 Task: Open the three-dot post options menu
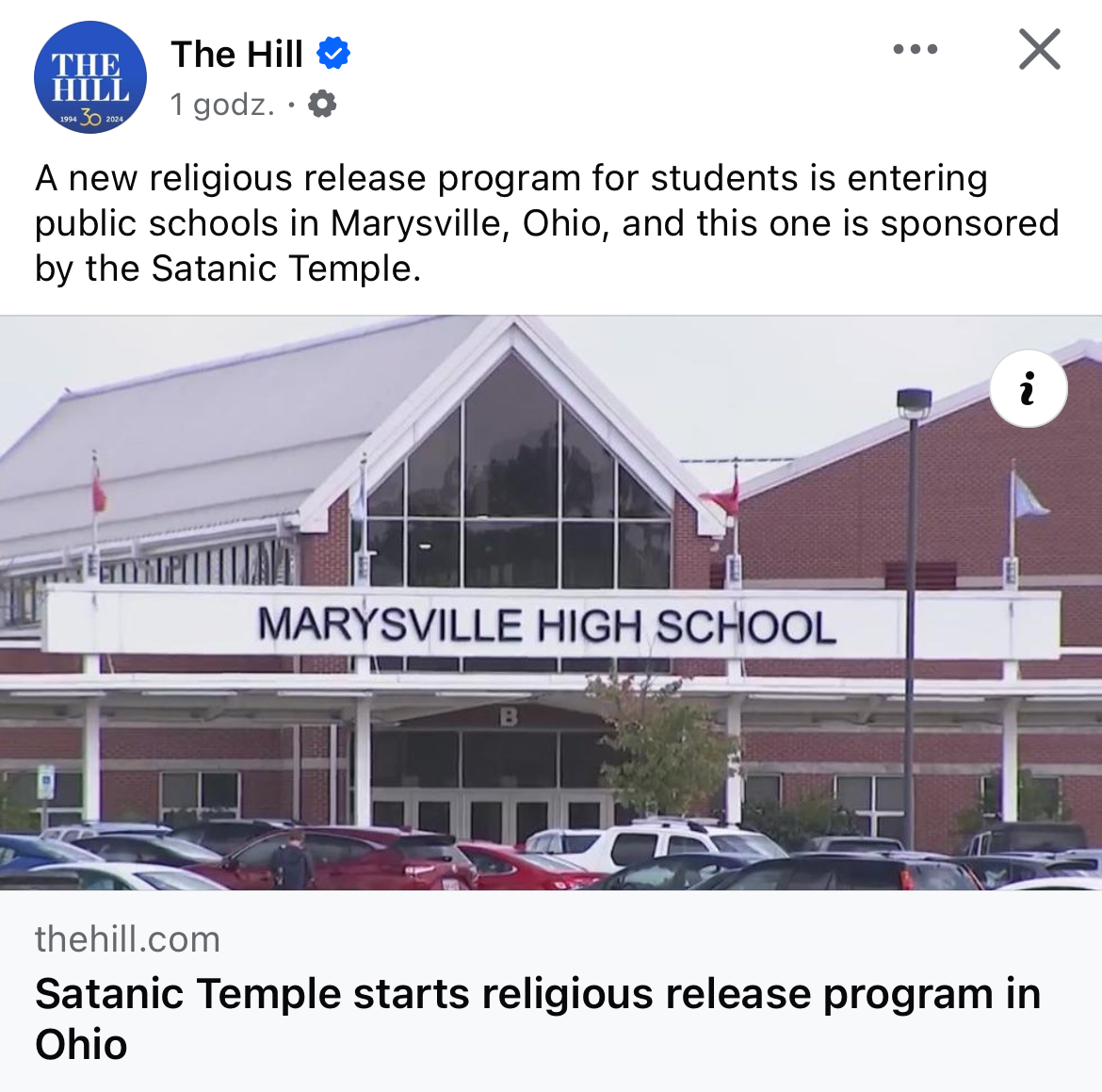coord(916,49)
